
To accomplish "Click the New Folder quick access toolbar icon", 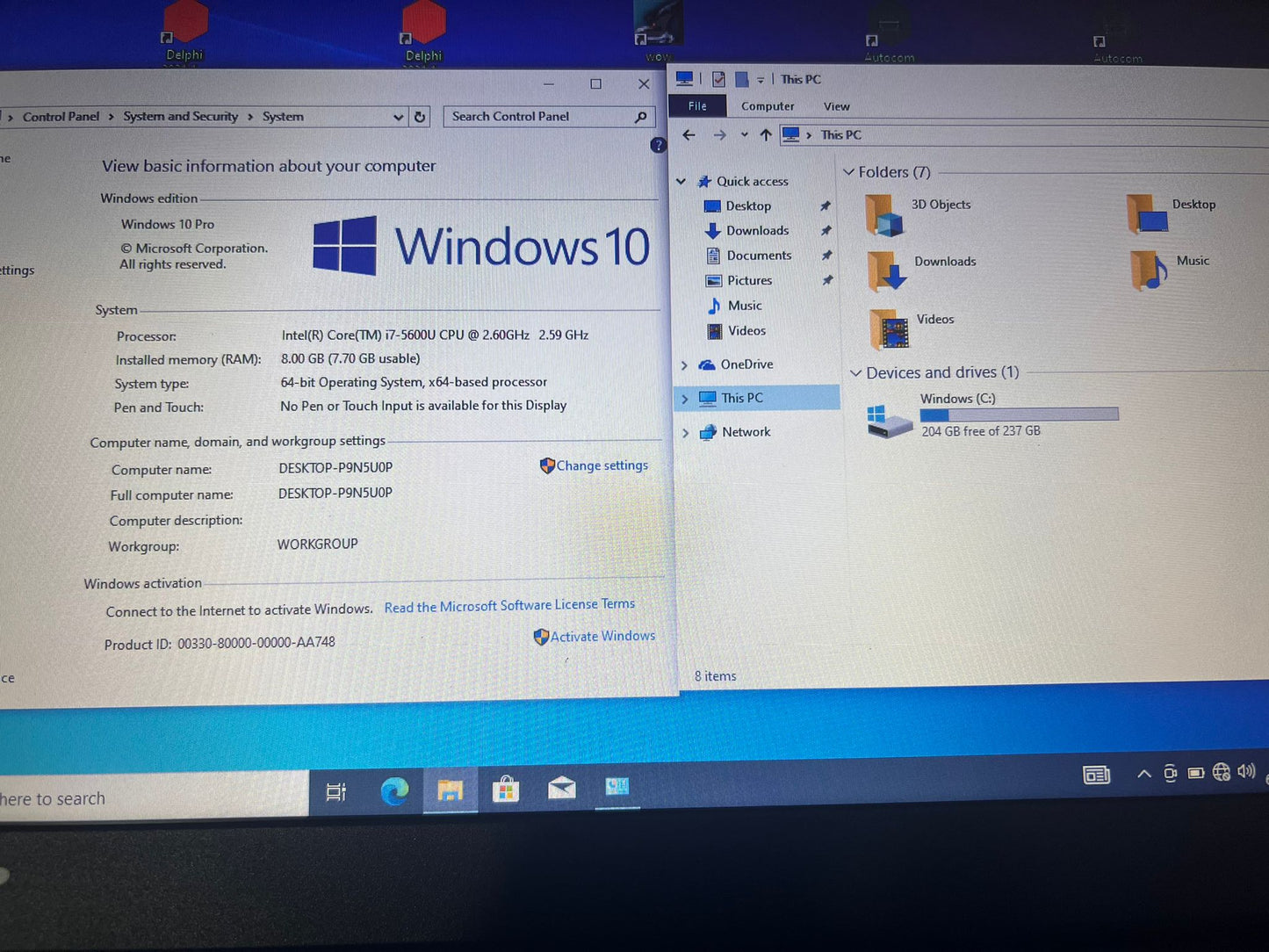I will (x=741, y=79).
